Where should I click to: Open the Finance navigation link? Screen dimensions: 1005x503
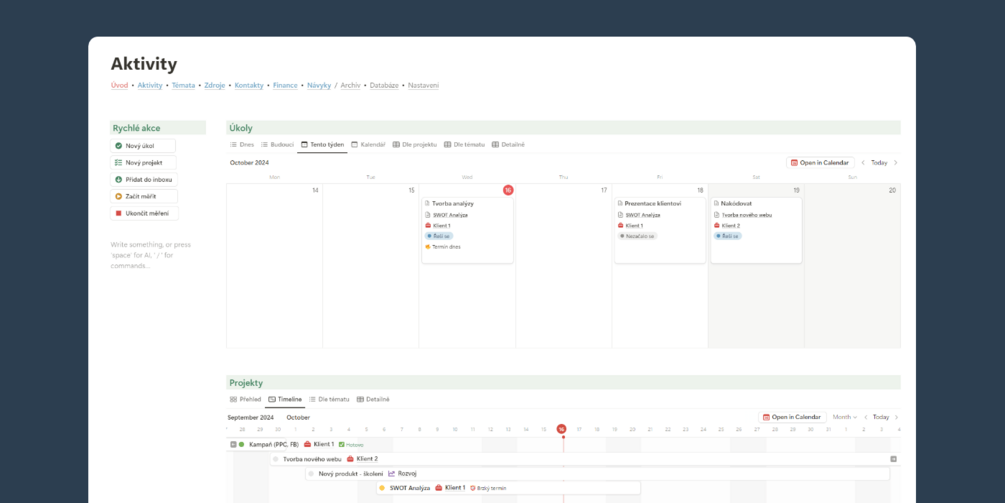point(285,85)
